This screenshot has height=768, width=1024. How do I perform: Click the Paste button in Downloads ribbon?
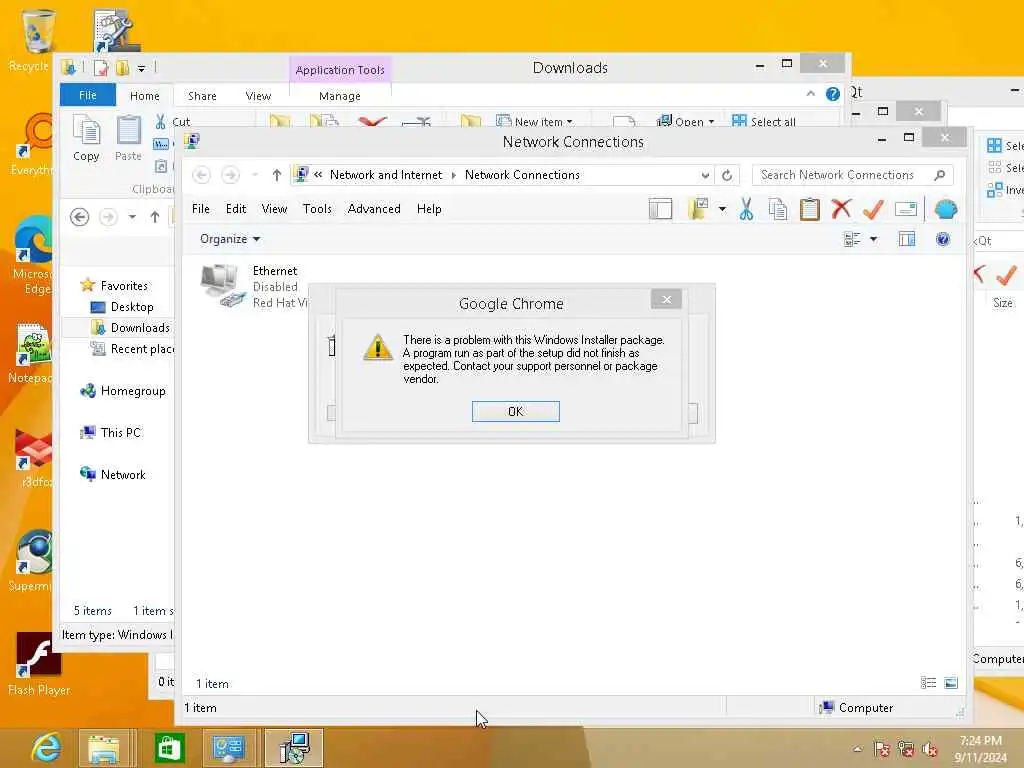[128, 138]
